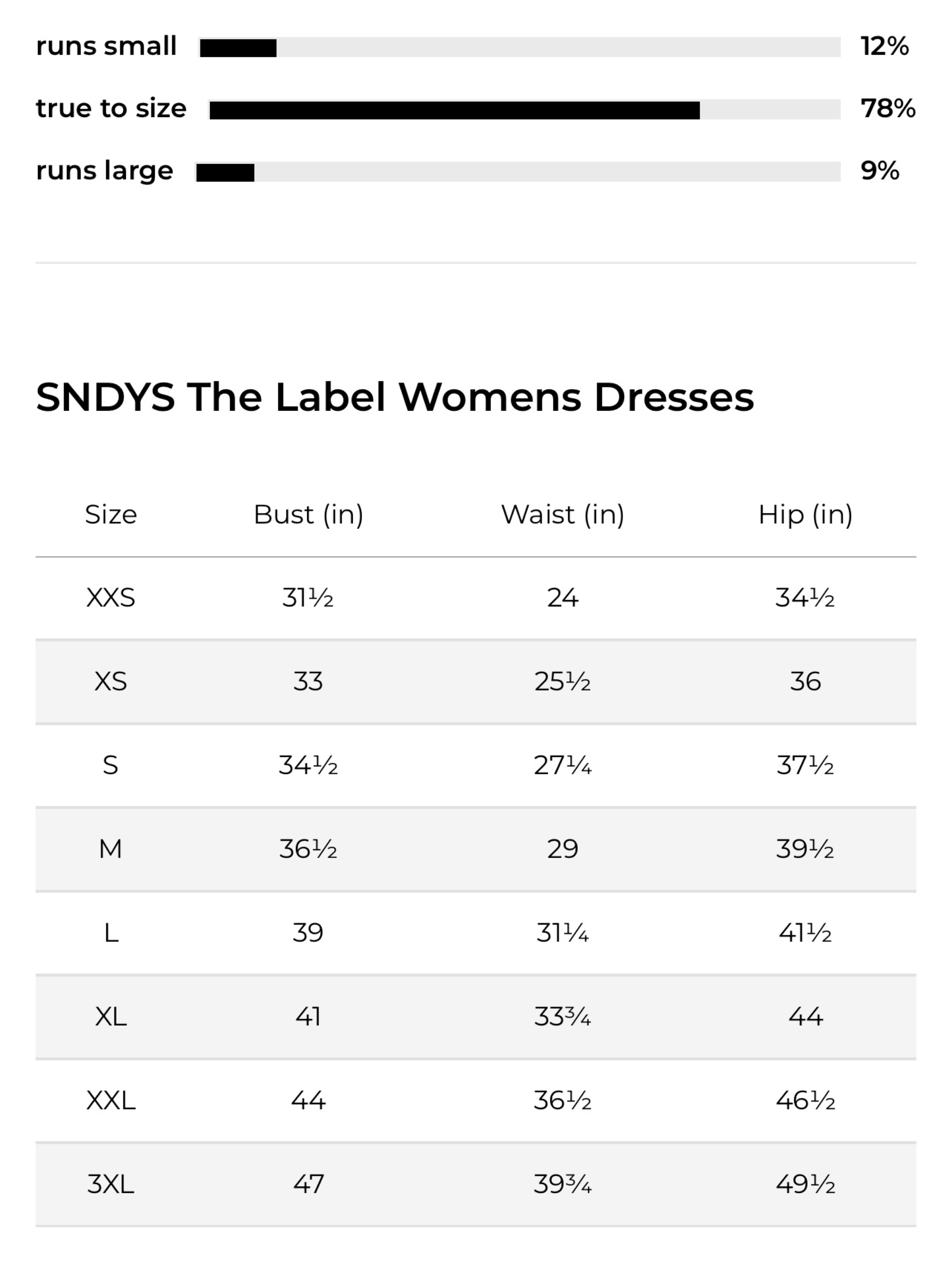Select the XS size row
The image size is (952, 1274).
point(476,681)
